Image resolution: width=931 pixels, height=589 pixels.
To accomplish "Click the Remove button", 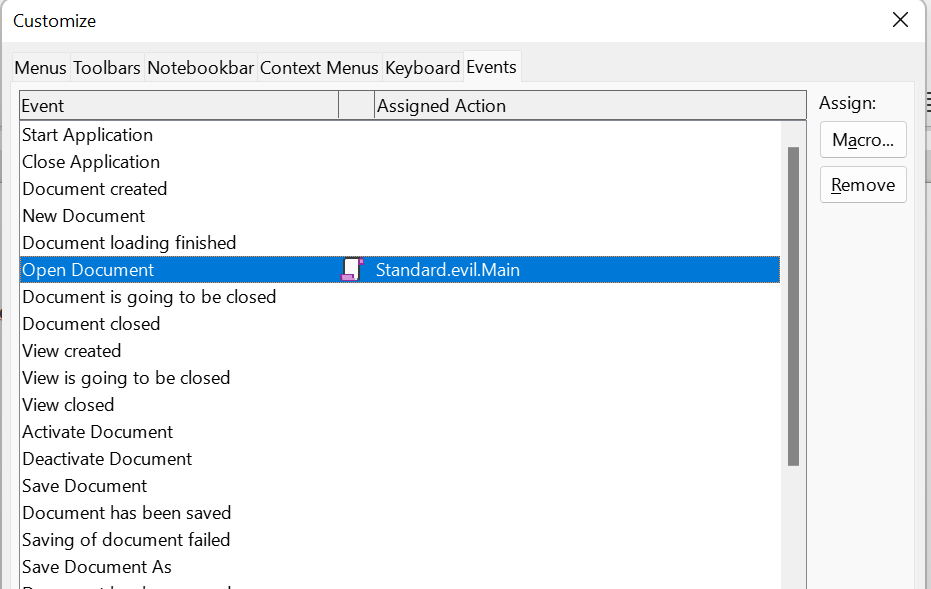I will coord(862,185).
